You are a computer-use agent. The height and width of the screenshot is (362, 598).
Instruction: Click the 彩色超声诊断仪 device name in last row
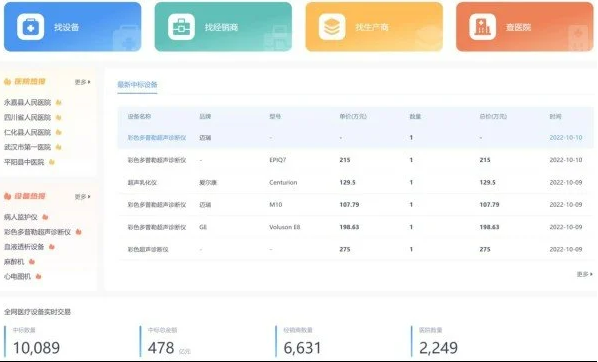tap(148, 249)
